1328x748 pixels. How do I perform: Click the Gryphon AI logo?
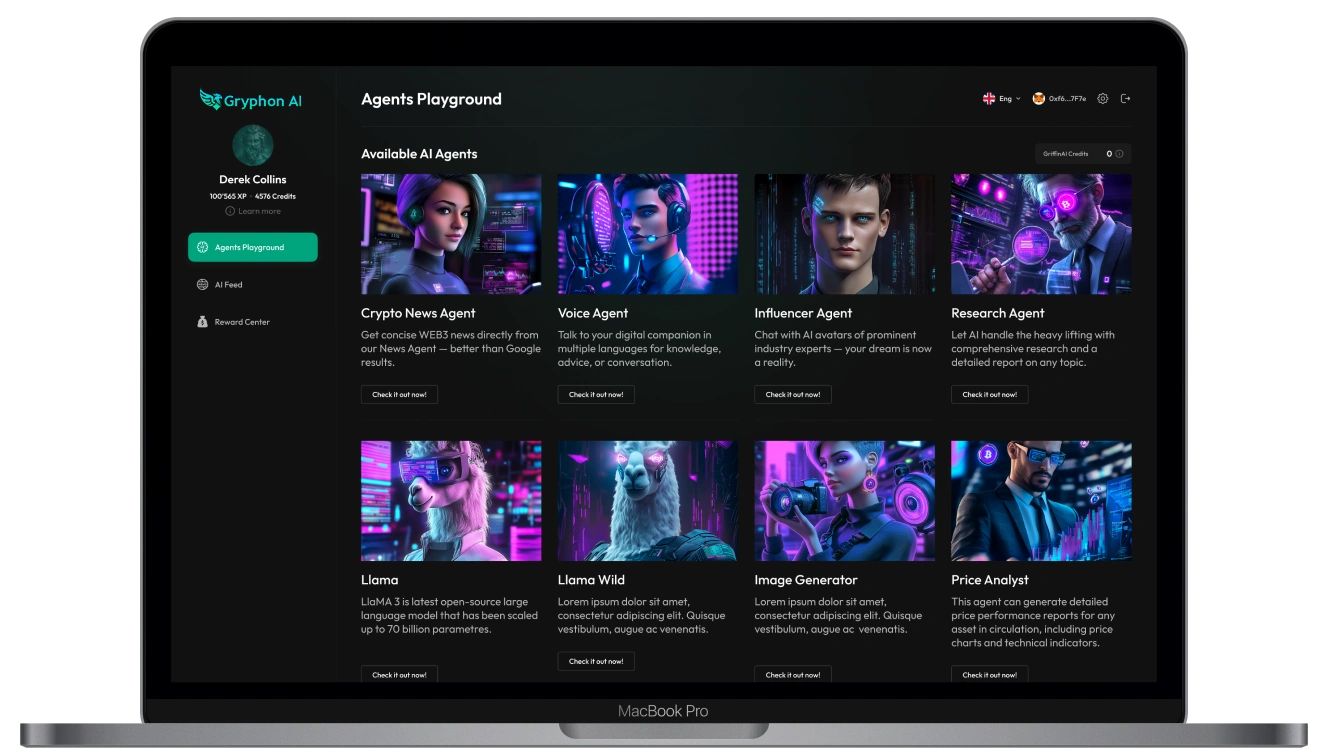click(x=251, y=100)
